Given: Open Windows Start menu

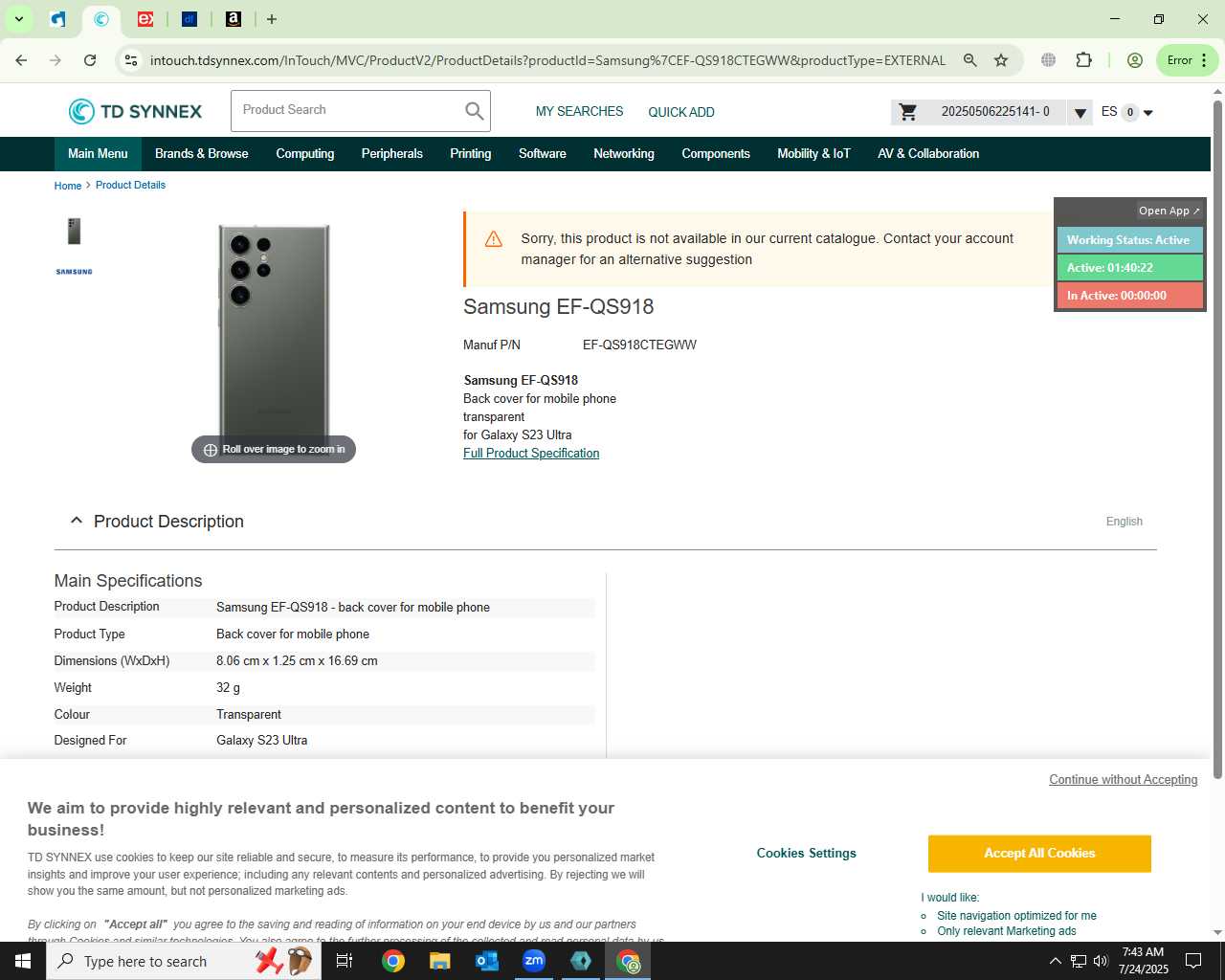Looking at the screenshot, I should [23, 961].
